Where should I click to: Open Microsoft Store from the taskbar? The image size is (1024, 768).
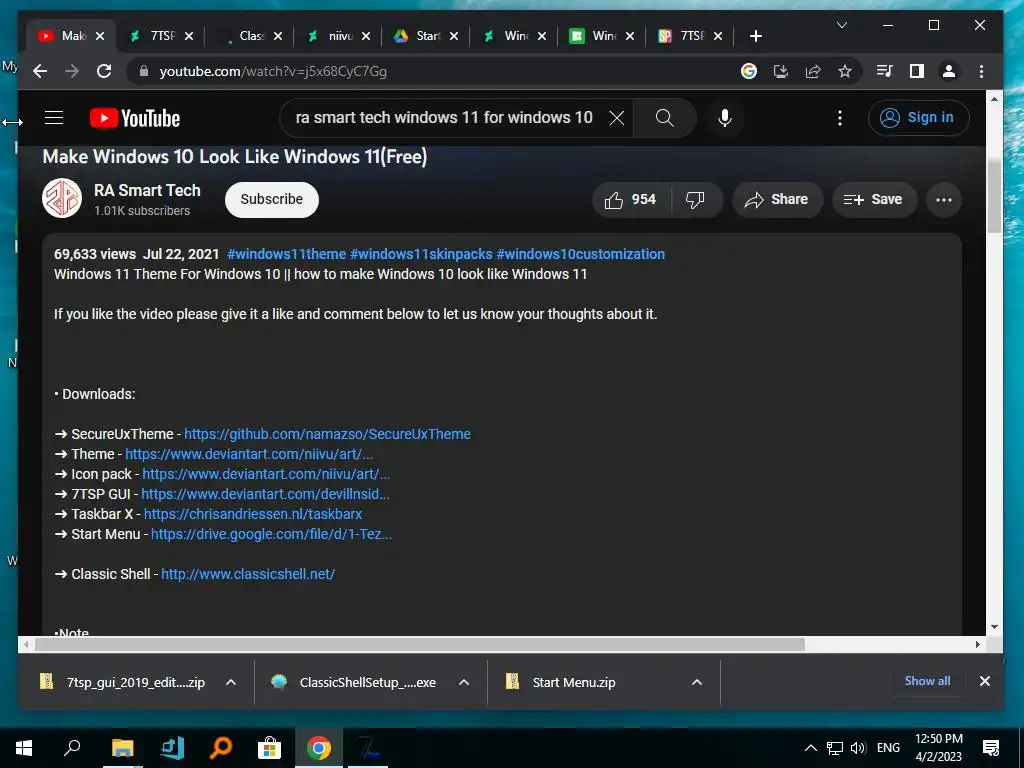point(269,748)
